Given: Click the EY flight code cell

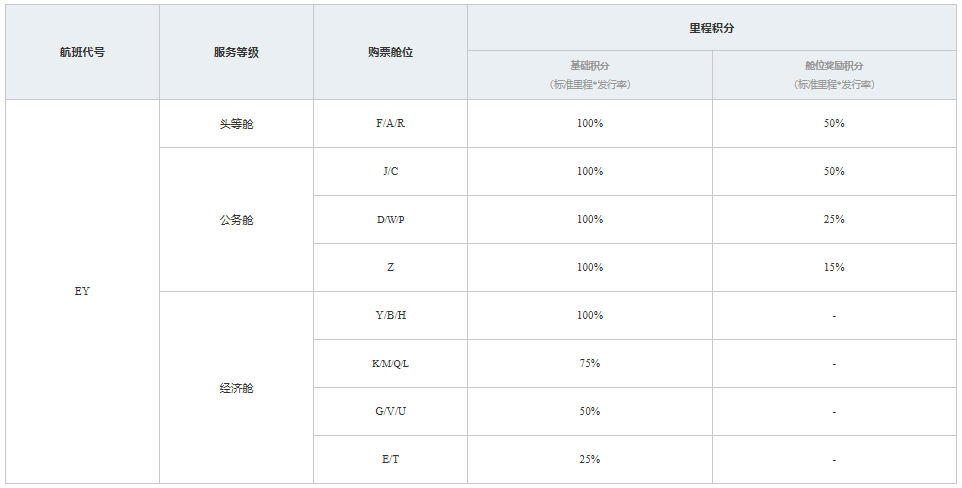Looking at the screenshot, I should click(82, 292).
